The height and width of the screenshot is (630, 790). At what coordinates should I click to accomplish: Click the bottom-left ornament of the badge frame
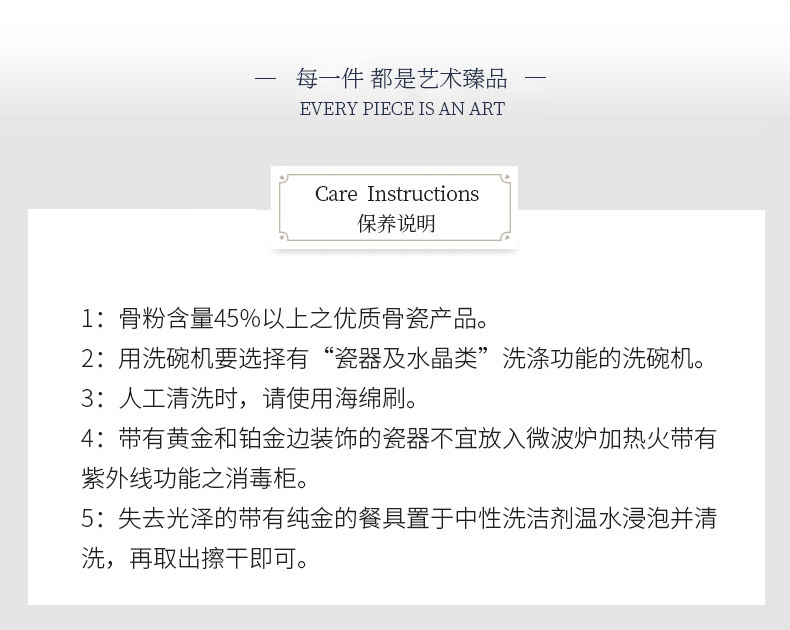pyautogui.click(x=283, y=237)
